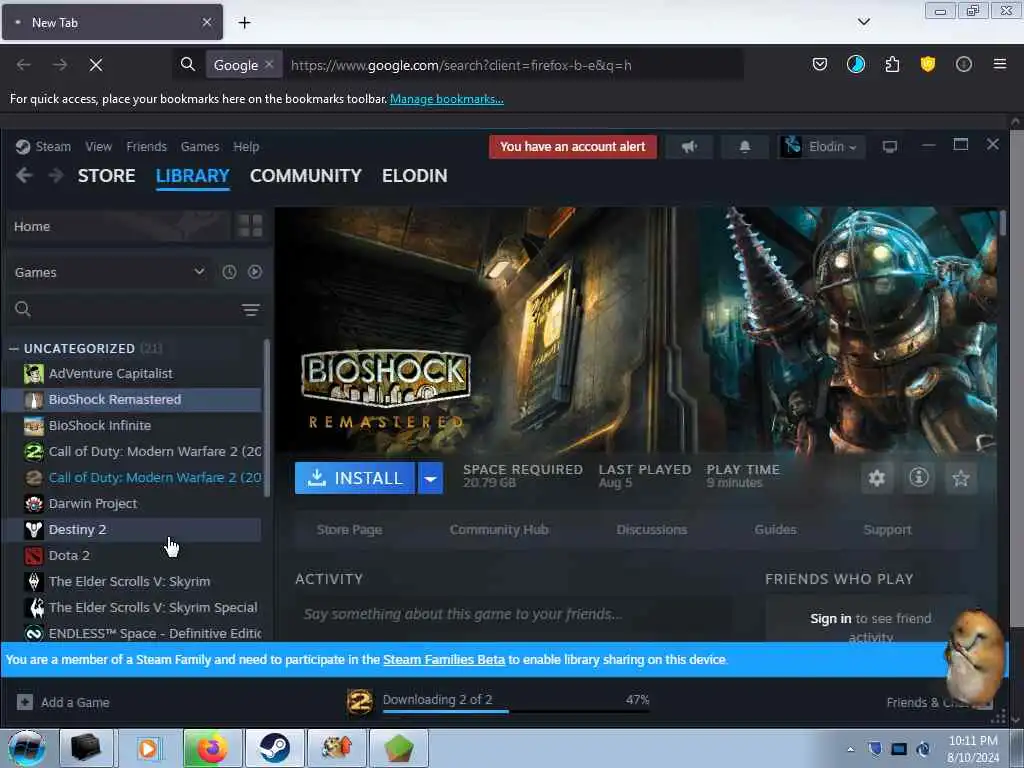1024x768 pixels.
Task: Open the Firefox list all tabs chevron
Action: tap(863, 22)
